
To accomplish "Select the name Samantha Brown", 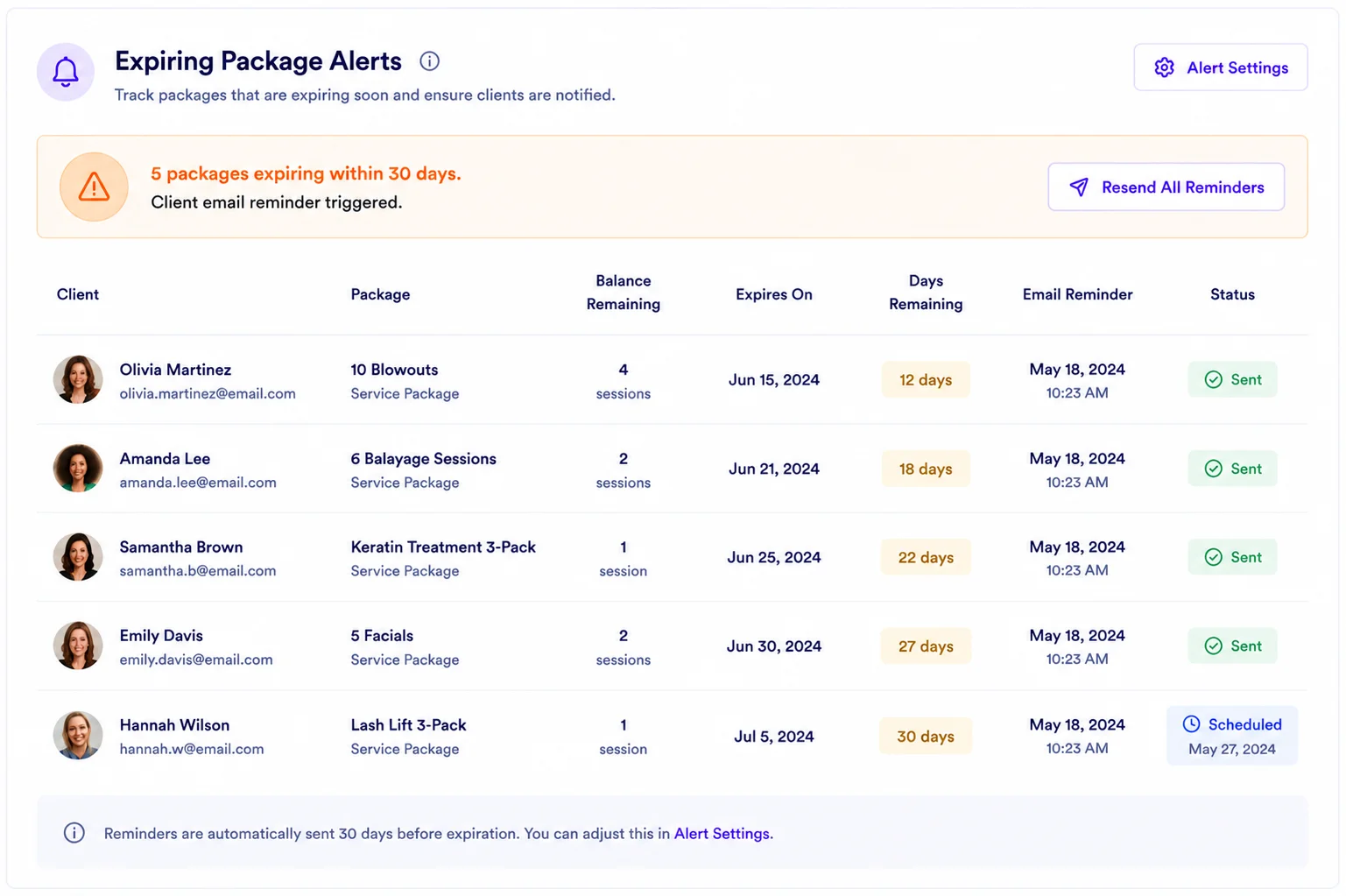I will [x=181, y=547].
